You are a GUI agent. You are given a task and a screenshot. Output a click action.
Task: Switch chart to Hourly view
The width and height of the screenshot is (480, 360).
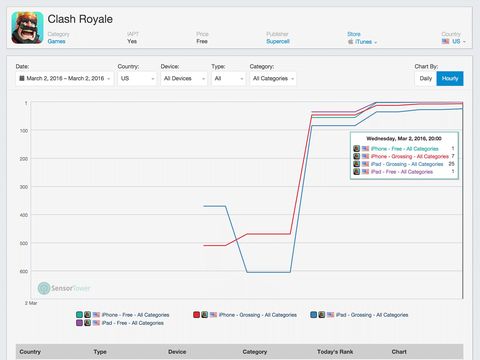point(450,79)
